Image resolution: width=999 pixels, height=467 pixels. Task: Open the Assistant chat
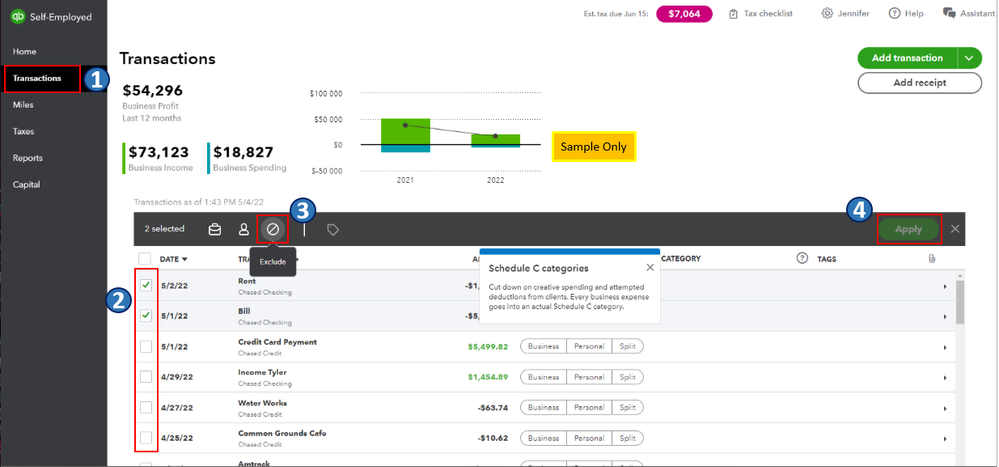pos(967,13)
